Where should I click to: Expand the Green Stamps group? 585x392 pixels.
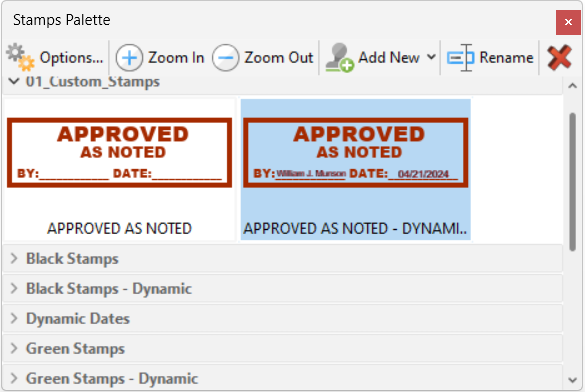pos(14,348)
